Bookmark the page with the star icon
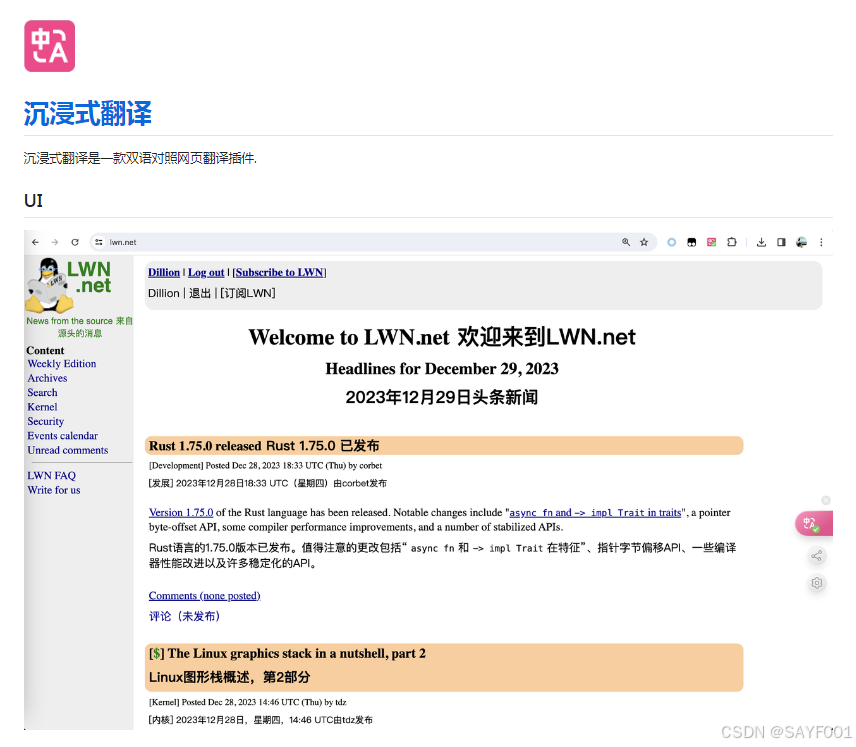Viewport: 856px width, 747px height. [x=644, y=242]
